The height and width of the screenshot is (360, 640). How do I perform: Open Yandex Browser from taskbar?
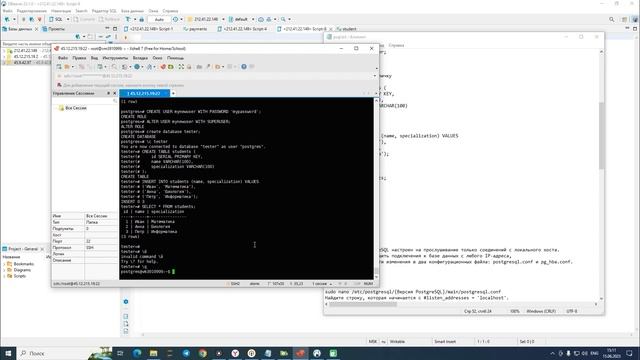point(235,353)
